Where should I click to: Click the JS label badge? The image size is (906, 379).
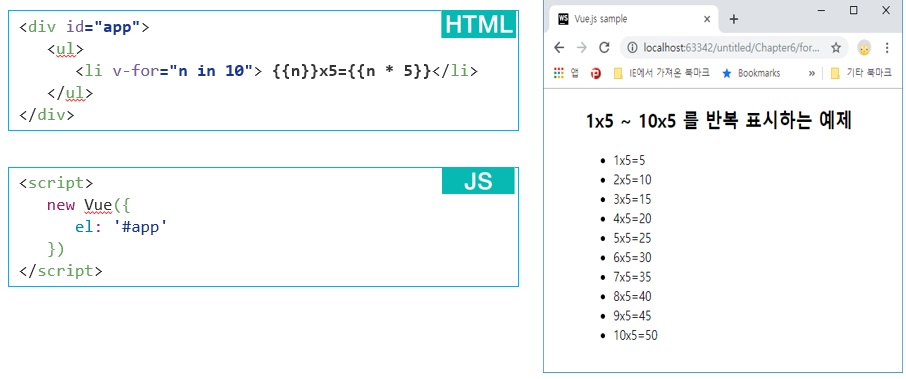tap(478, 181)
